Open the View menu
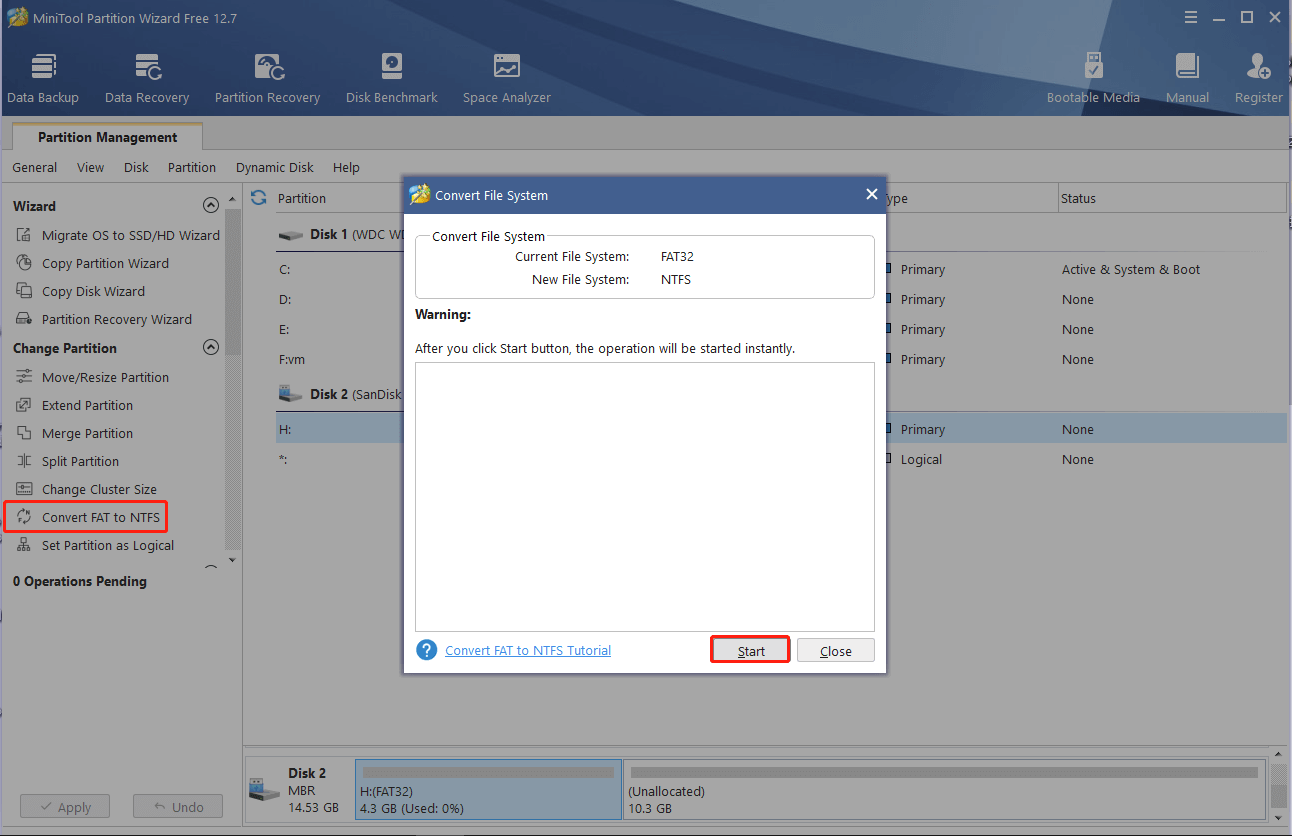Viewport: 1292px width, 836px height. 90,167
